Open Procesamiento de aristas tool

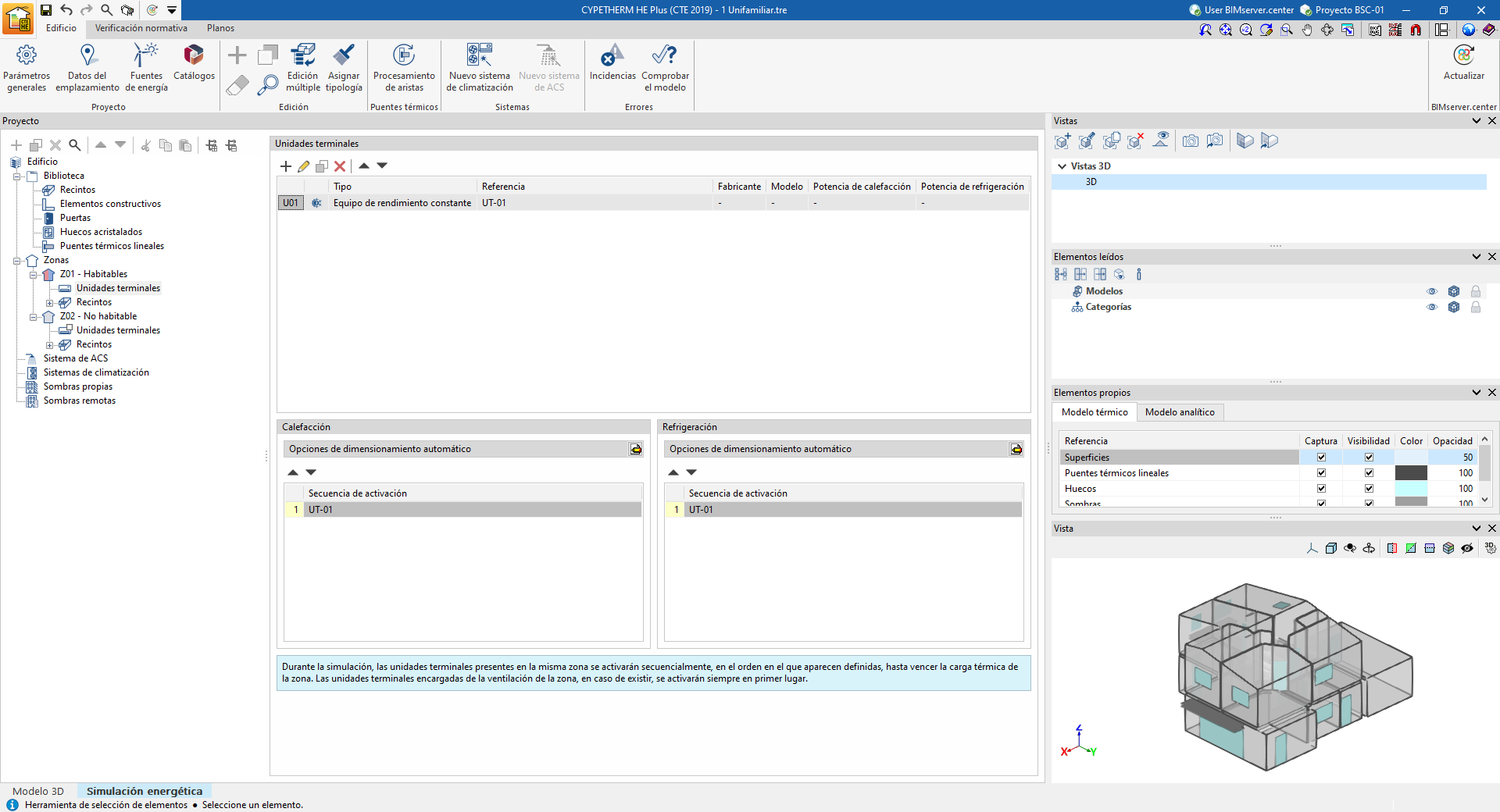[x=404, y=67]
